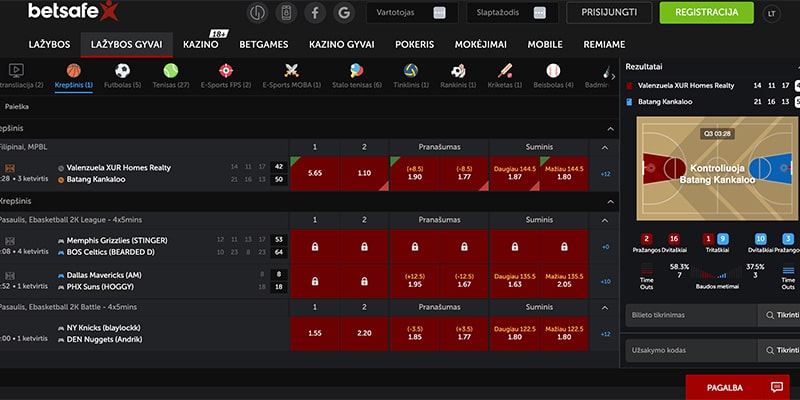The height and width of the screenshot is (400, 800).
Task: Bet DEN Nuggets win at 2.20
Action: [x=364, y=334]
